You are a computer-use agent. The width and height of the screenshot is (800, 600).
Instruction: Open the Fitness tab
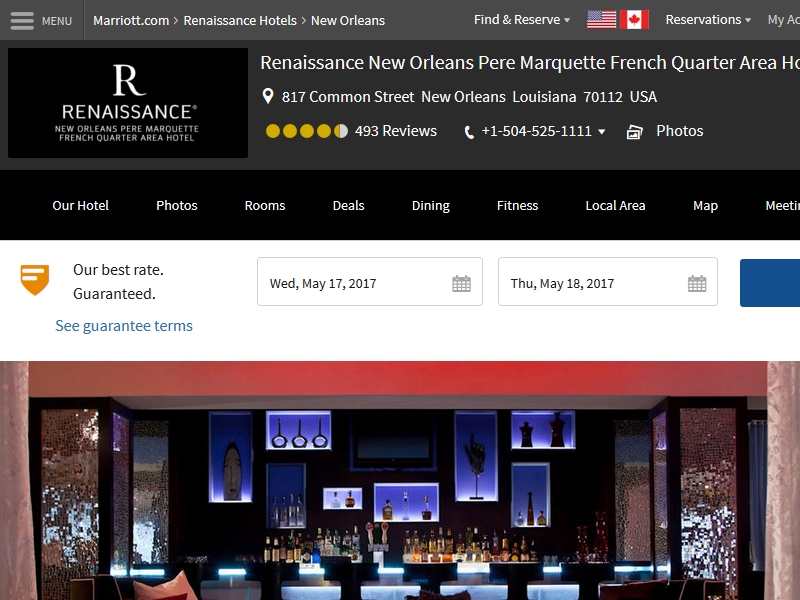pos(517,205)
